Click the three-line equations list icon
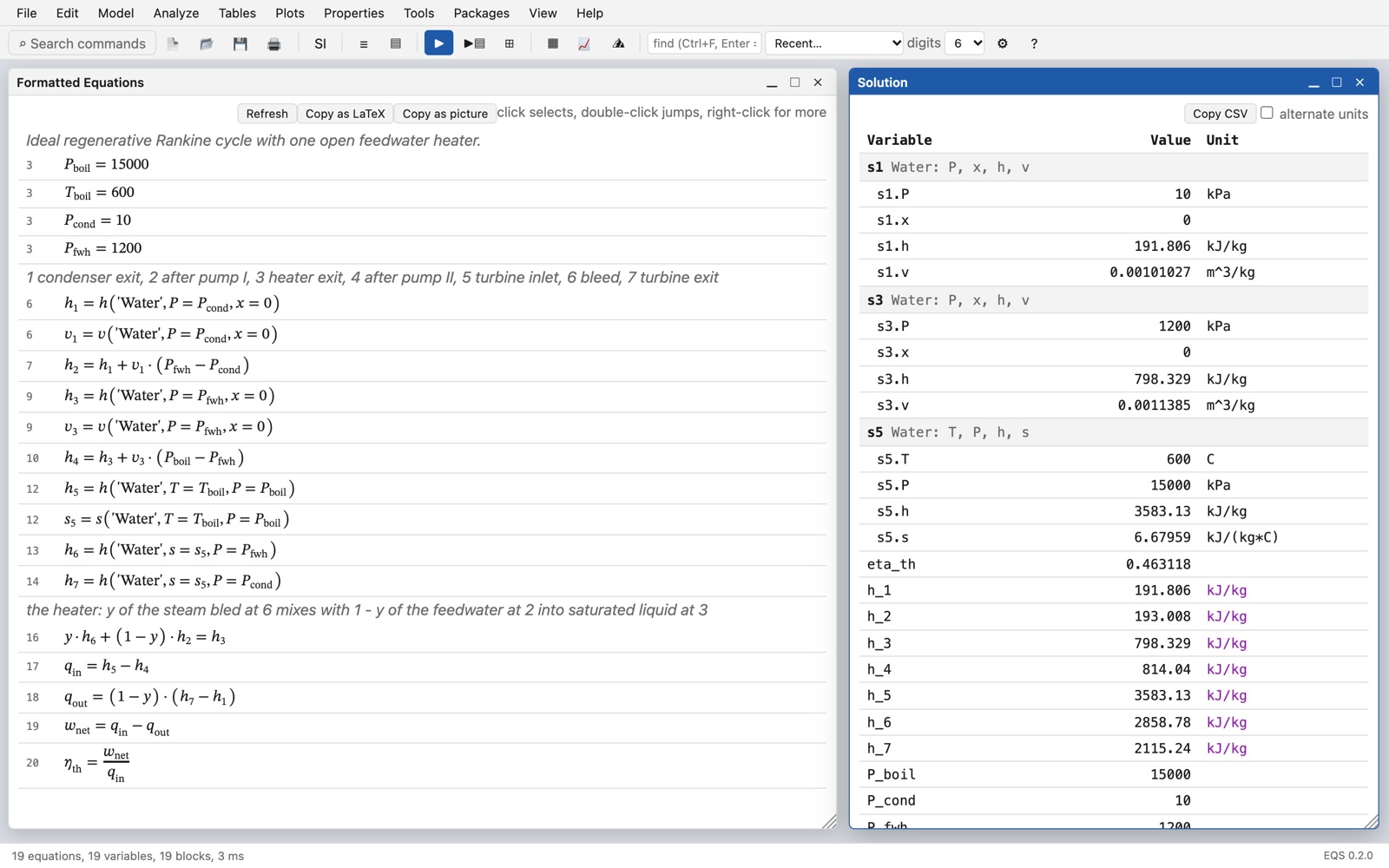The image size is (1389, 868). coord(364,43)
